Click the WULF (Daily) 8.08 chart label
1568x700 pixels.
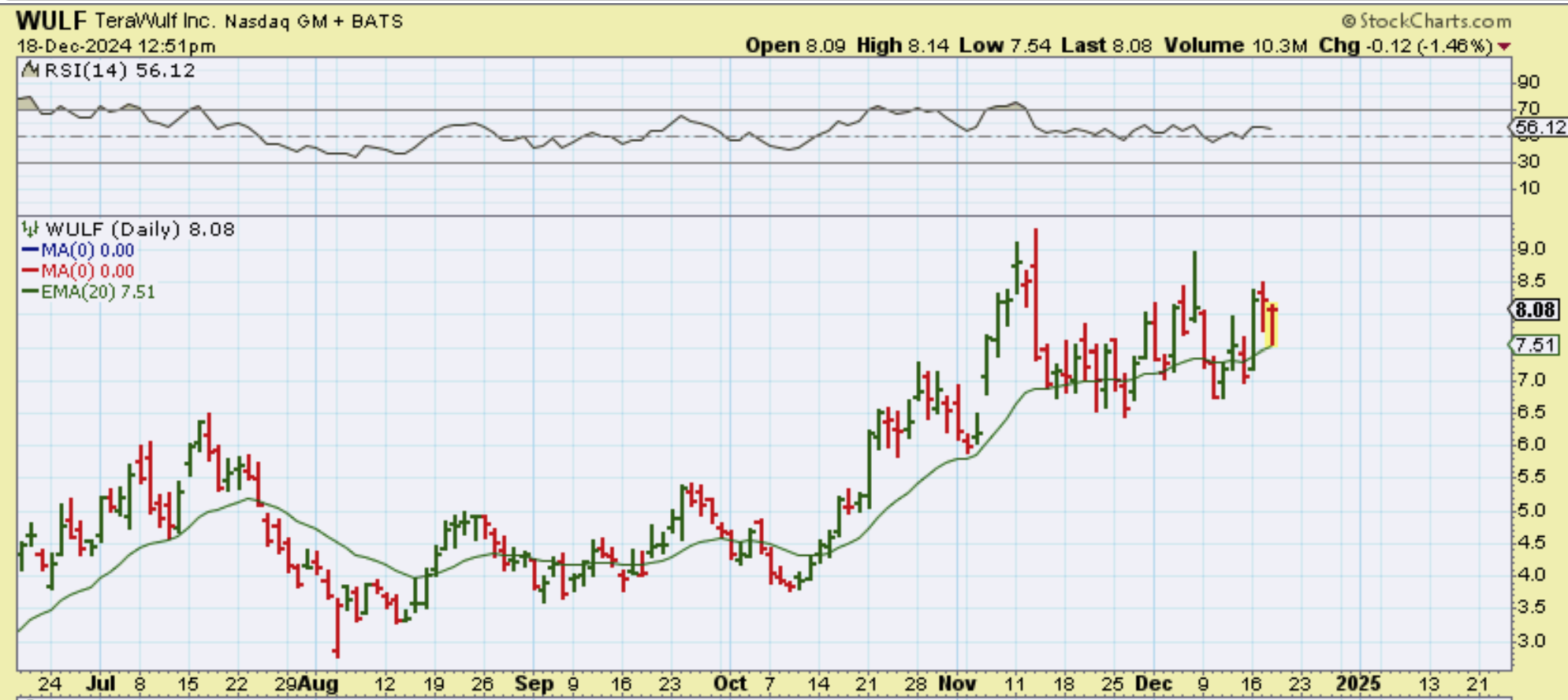coord(140,229)
